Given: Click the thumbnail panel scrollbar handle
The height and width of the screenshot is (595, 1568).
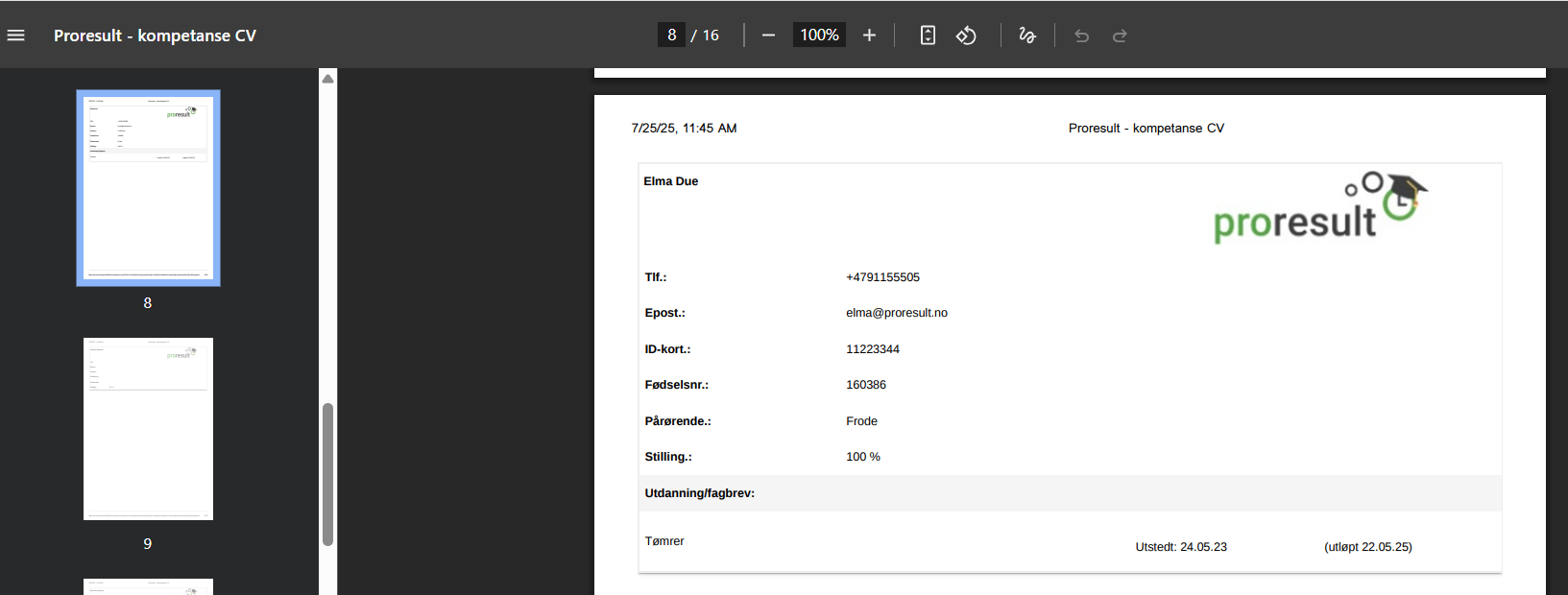Looking at the screenshot, I should 327,474.
